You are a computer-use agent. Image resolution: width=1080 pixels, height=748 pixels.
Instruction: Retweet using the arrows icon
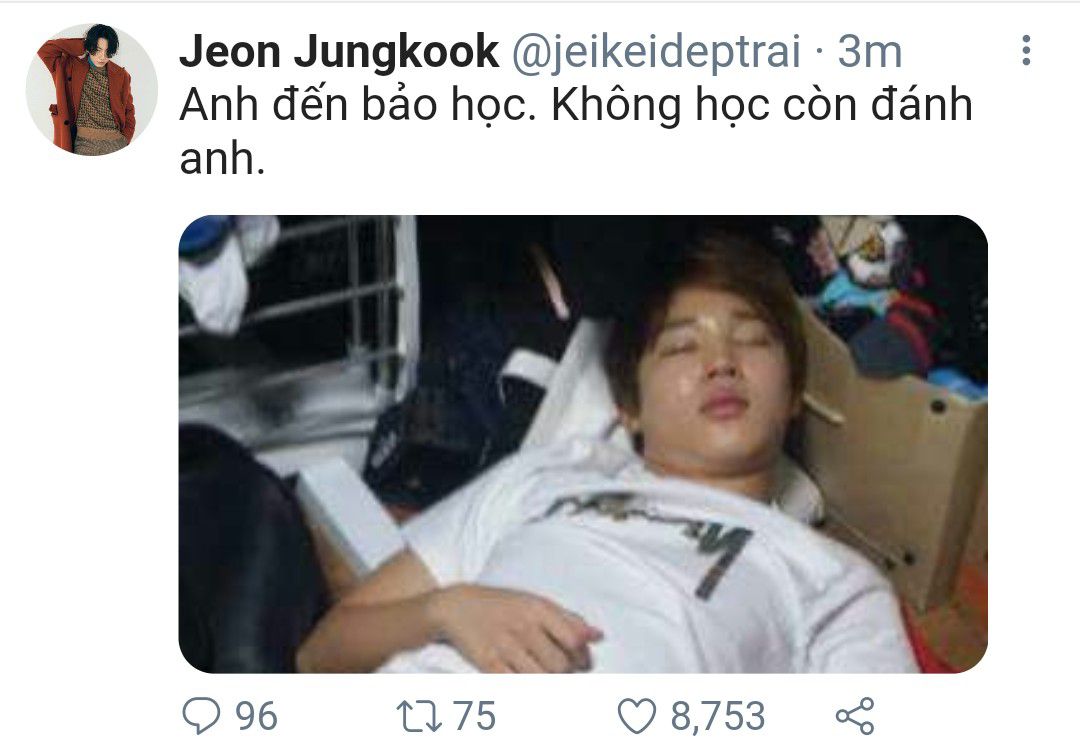[x=419, y=716]
